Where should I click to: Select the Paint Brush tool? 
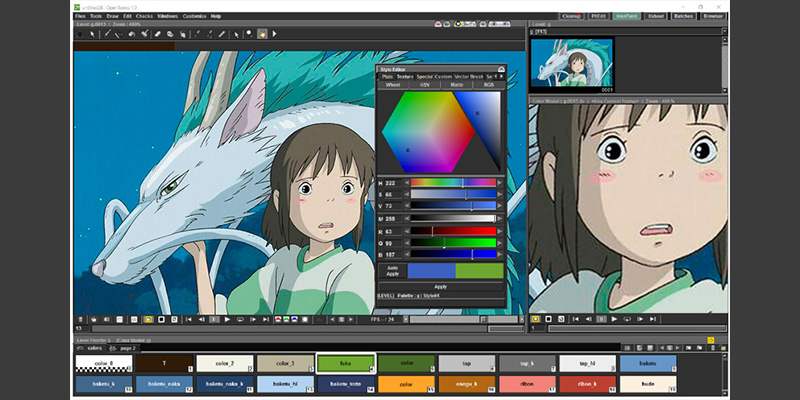click(x=144, y=34)
